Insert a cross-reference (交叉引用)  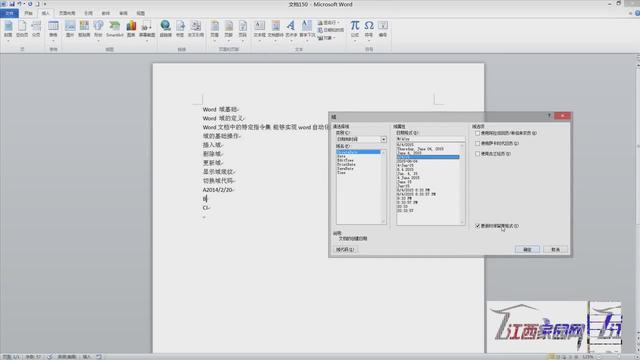[196, 29]
